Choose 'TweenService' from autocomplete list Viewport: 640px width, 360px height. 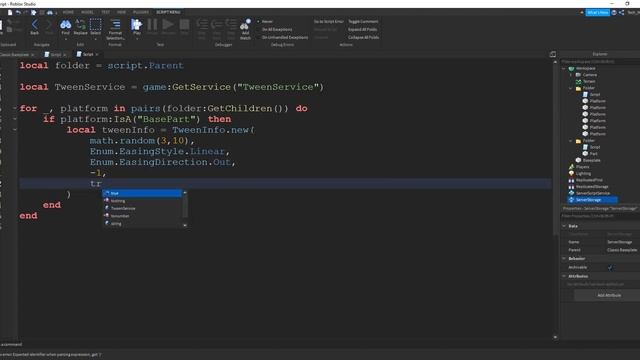point(142,208)
